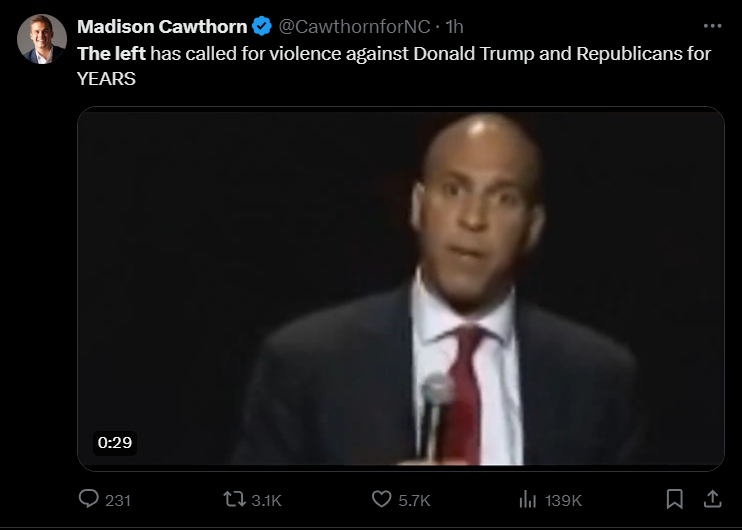The width and height of the screenshot is (742, 530).
Task: Click the 231 replies count
Action: pyautogui.click(x=118, y=501)
